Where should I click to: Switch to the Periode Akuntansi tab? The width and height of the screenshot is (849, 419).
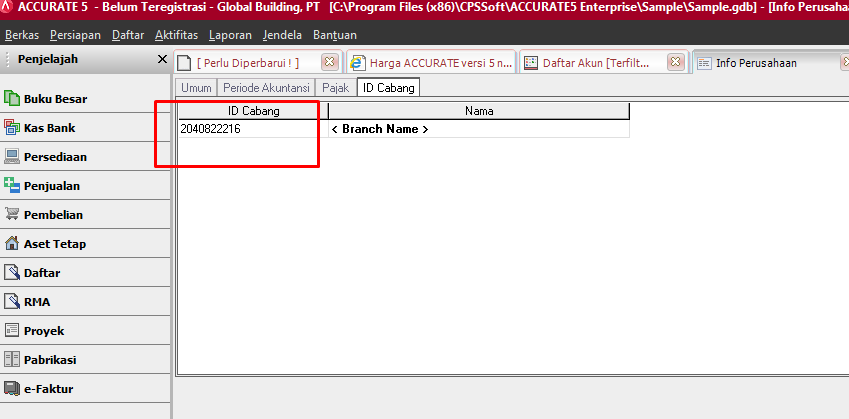pos(267,88)
